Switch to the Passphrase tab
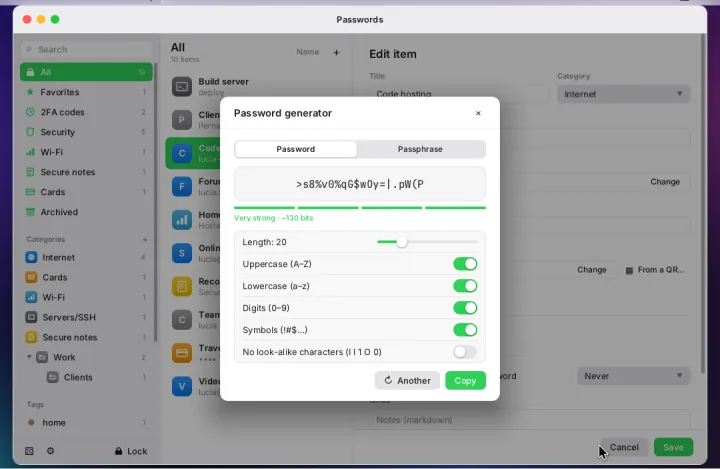 coord(420,149)
